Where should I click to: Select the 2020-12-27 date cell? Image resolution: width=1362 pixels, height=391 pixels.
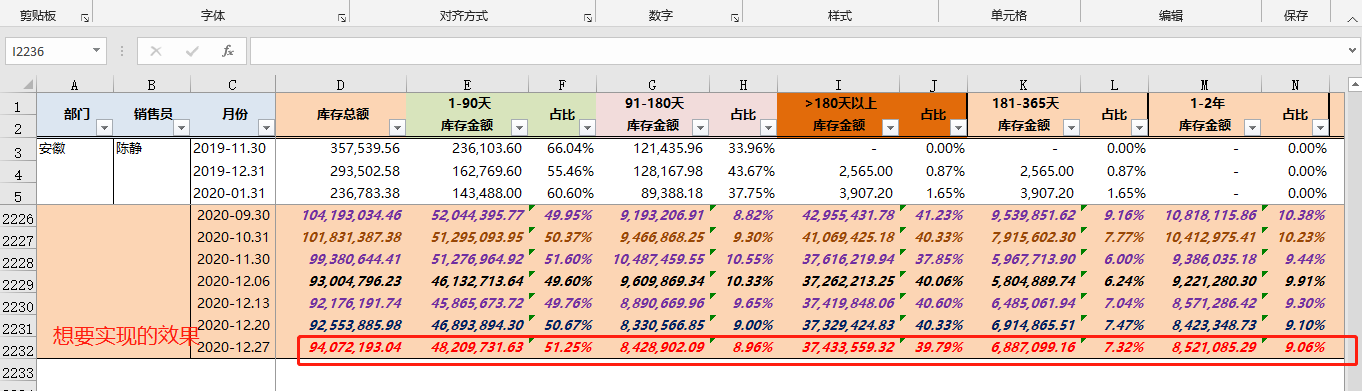point(234,347)
